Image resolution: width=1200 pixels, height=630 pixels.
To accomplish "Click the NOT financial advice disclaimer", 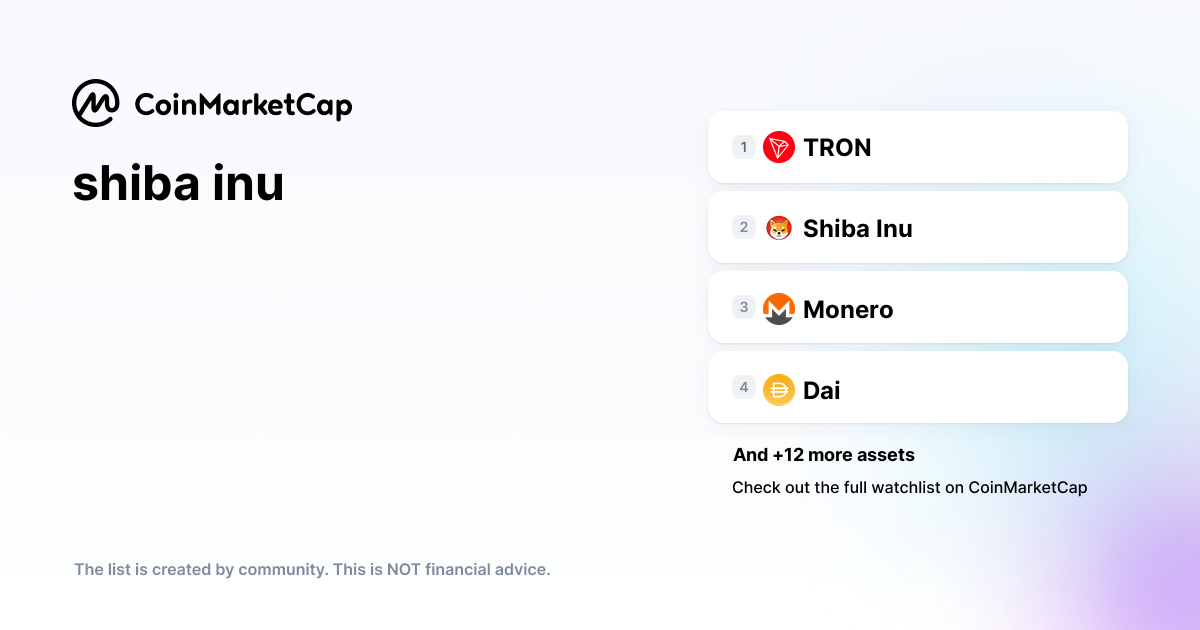I will [x=312, y=570].
